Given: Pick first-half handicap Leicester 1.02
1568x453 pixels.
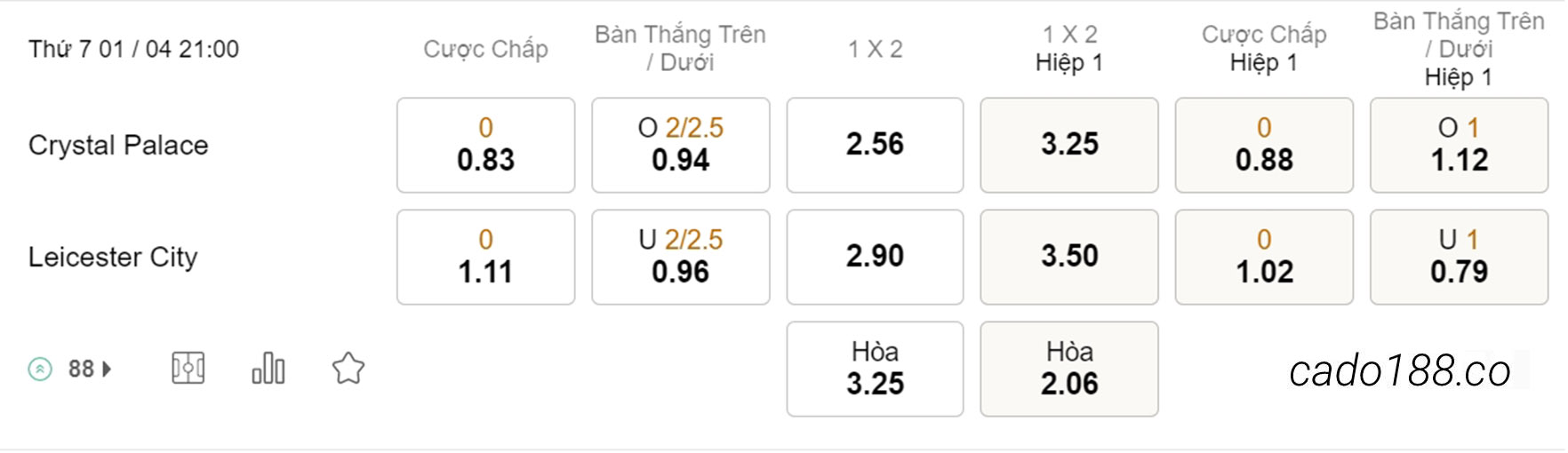Looking at the screenshot, I should 1264,257.
